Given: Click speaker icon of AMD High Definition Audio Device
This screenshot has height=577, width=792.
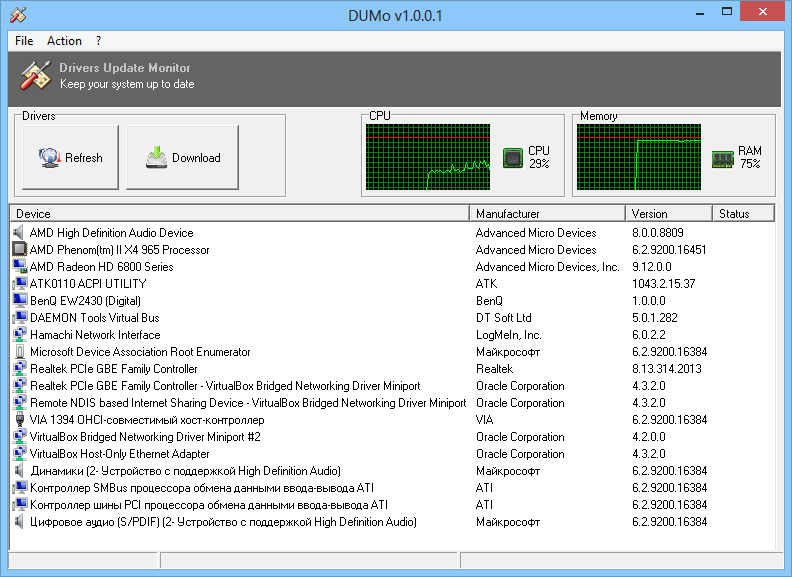Looking at the screenshot, I should click(19, 232).
